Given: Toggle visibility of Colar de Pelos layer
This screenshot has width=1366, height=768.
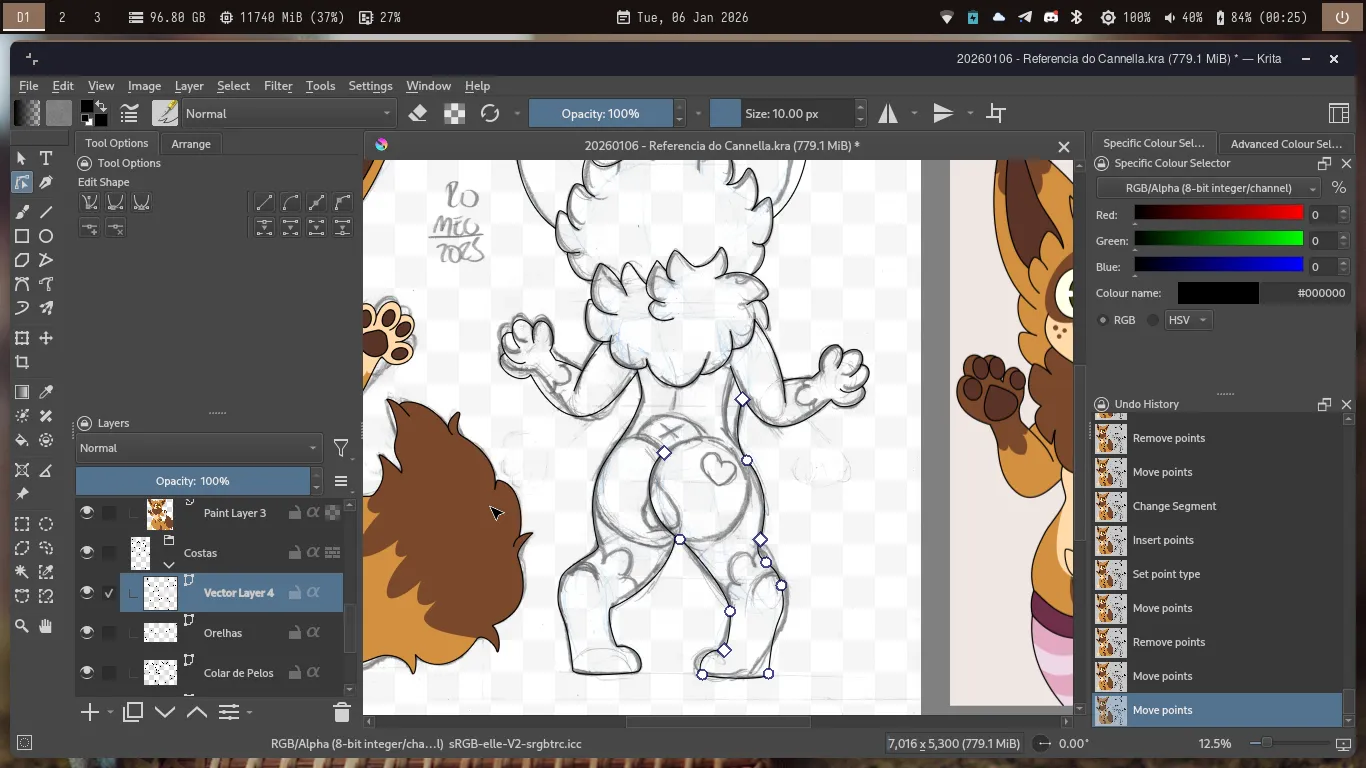Looking at the screenshot, I should pyautogui.click(x=87, y=672).
